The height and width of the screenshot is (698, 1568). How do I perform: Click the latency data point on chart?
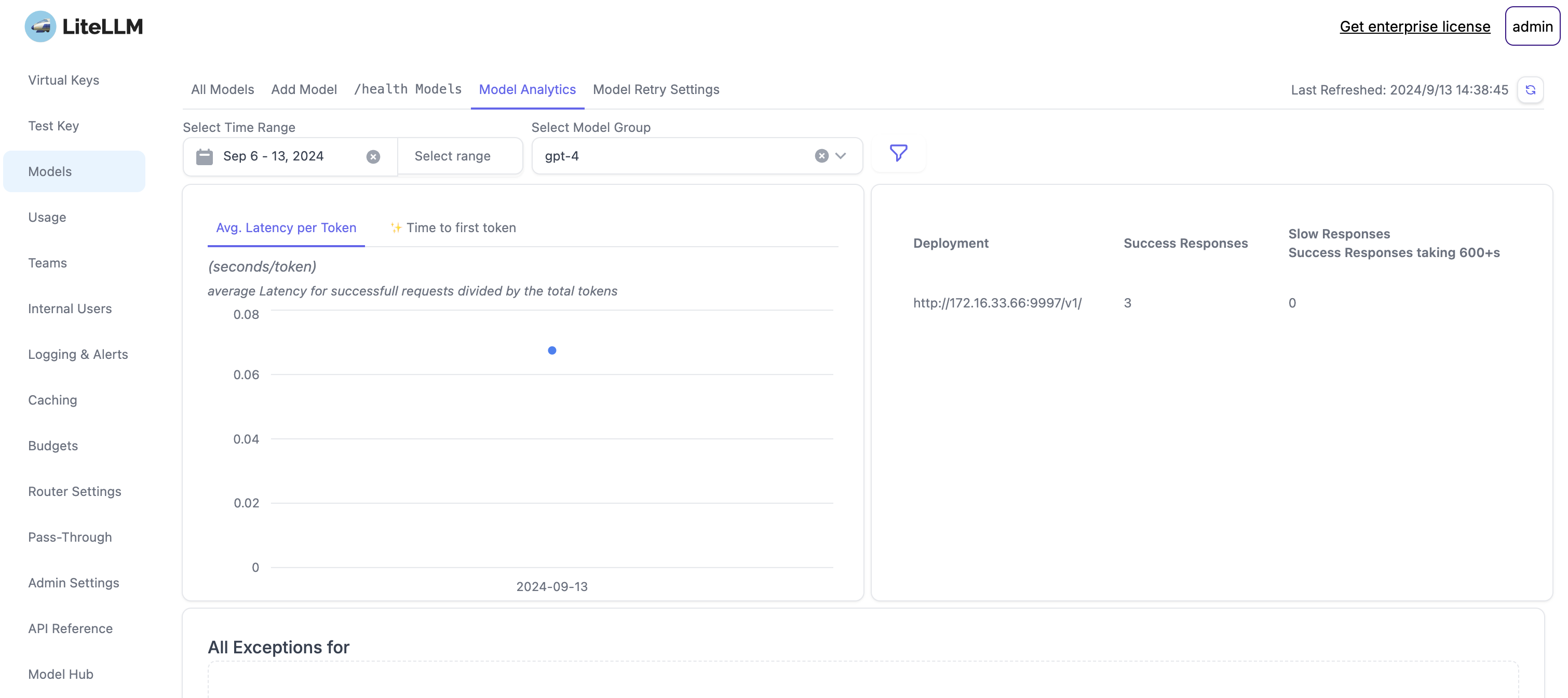pos(551,350)
